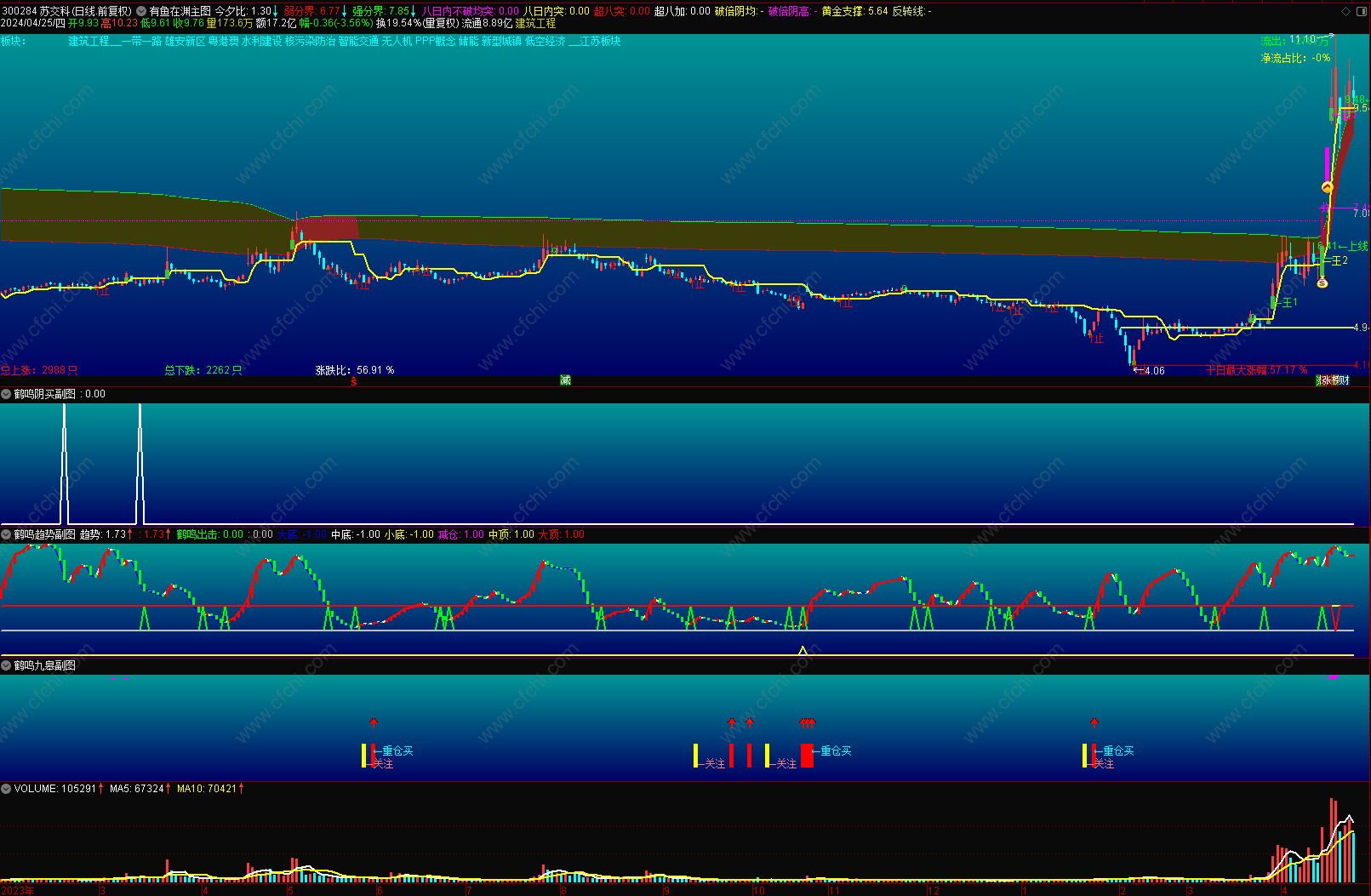Open the 有鱼在渊主图 indicator dropdown
This screenshot has width=1371, height=896.
141,11
